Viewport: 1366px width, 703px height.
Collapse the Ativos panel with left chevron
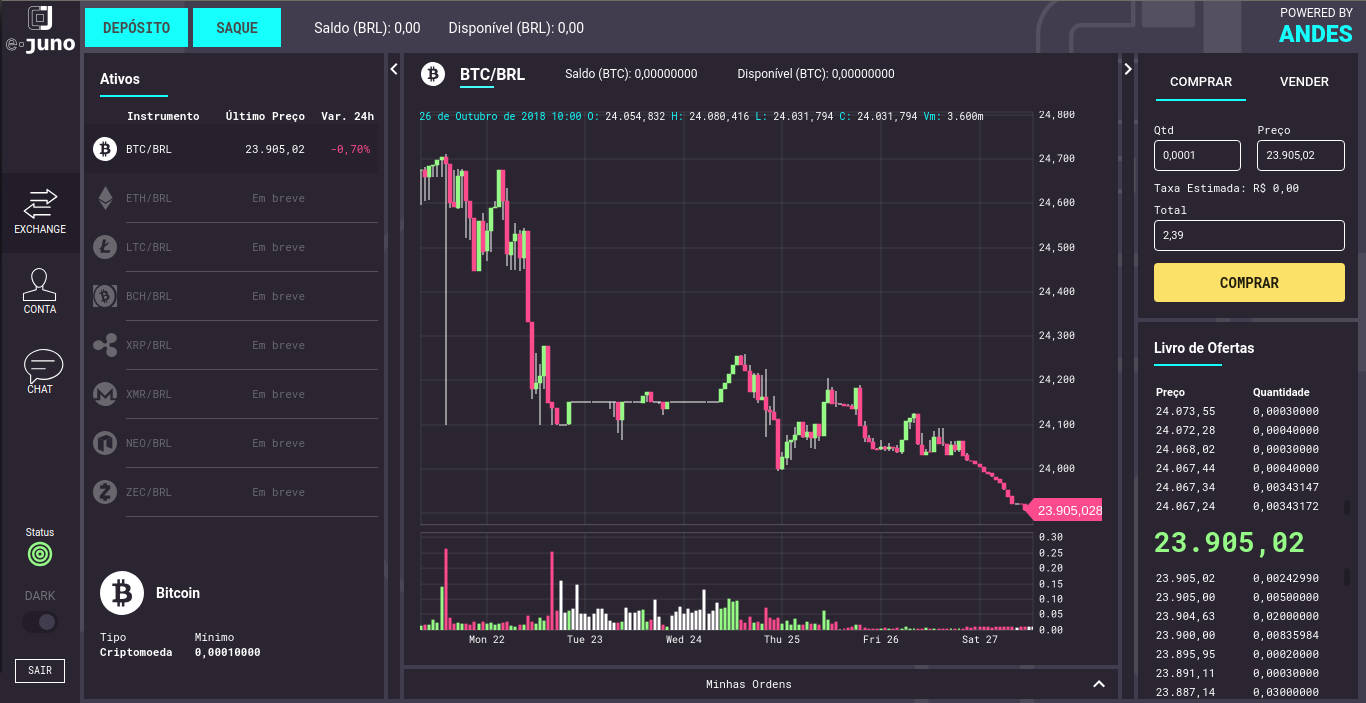tap(394, 69)
